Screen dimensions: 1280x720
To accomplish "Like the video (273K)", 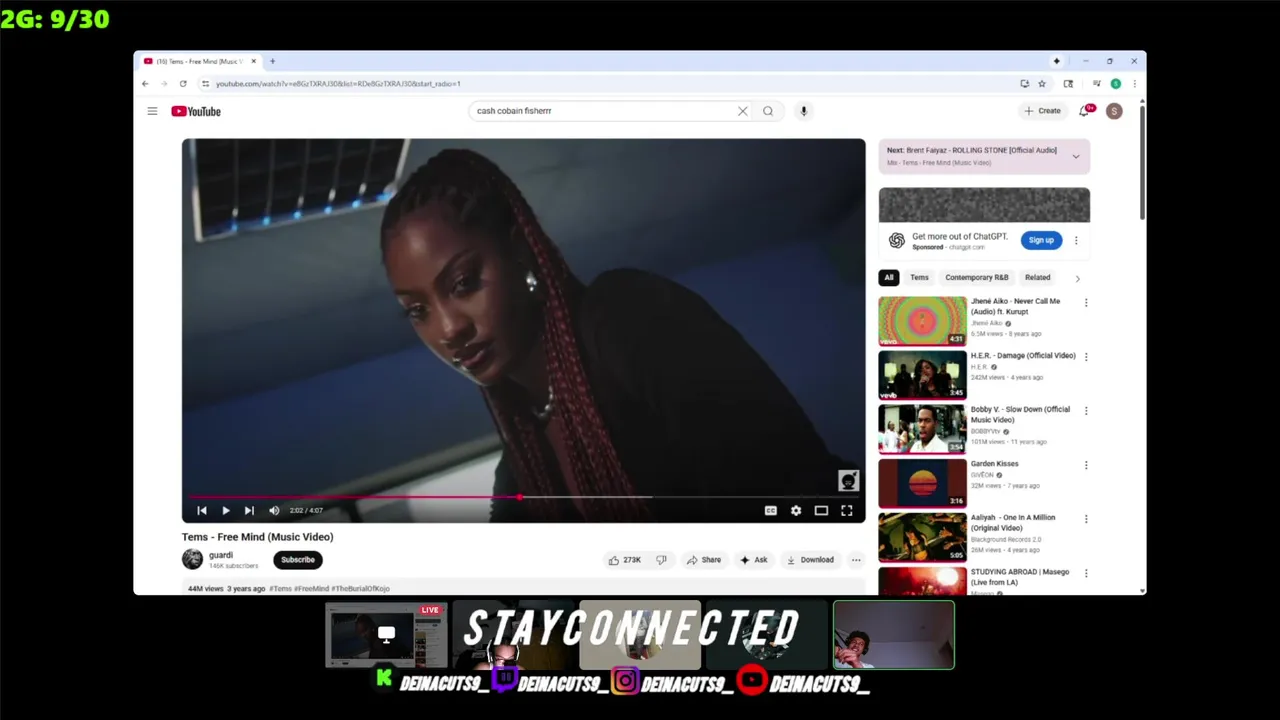I will click(x=625, y=560).
